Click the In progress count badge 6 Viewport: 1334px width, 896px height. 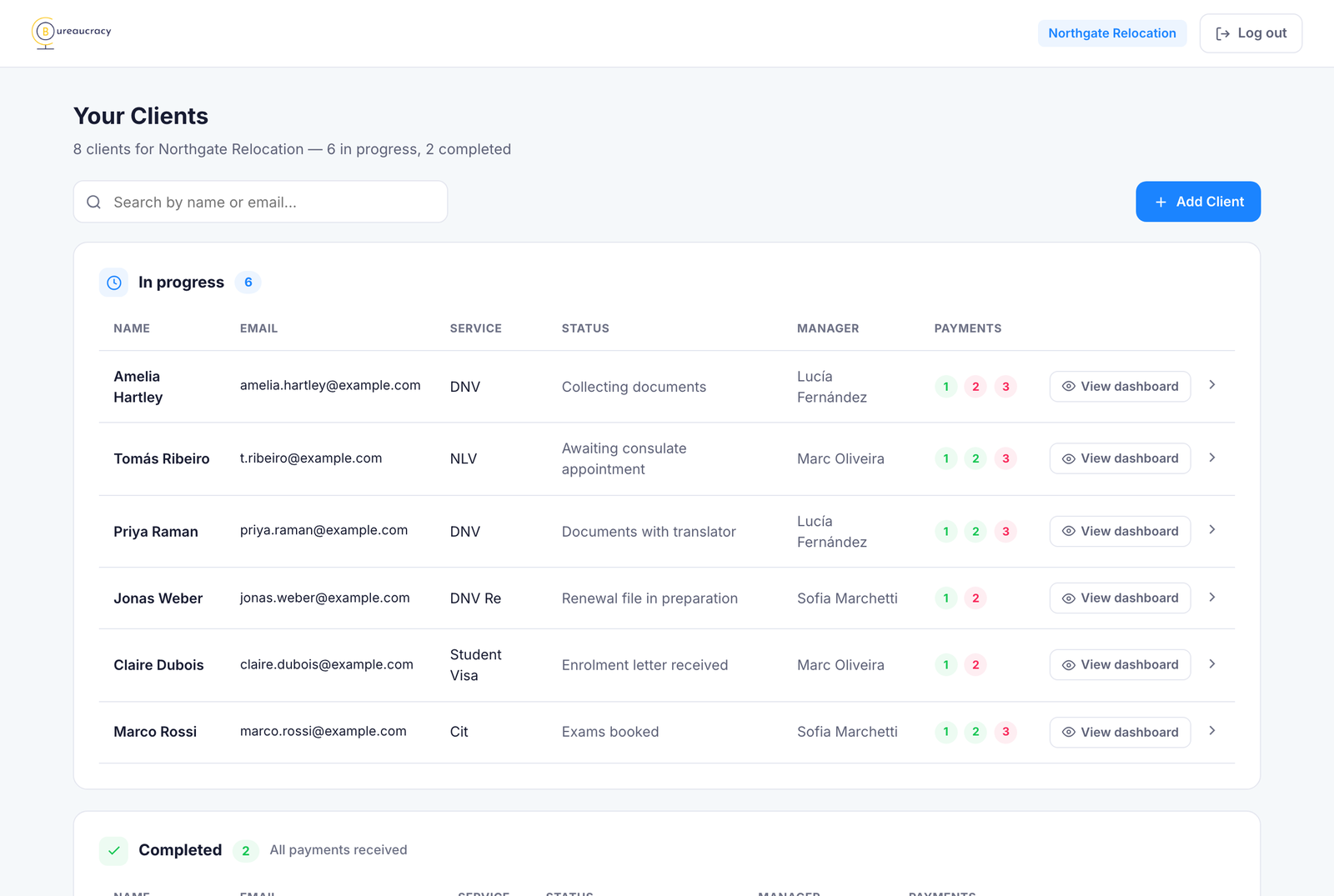coord(248,283)
